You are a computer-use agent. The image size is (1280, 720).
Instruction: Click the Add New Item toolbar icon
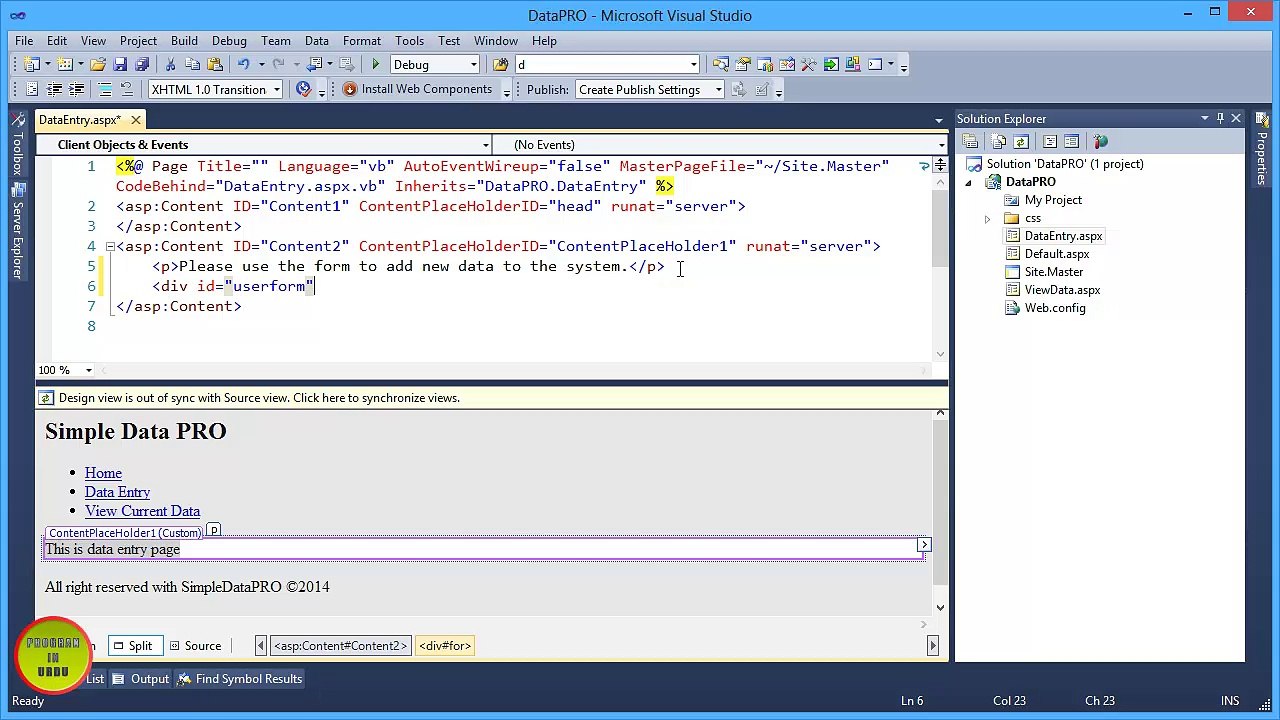(x=65, y=64)
